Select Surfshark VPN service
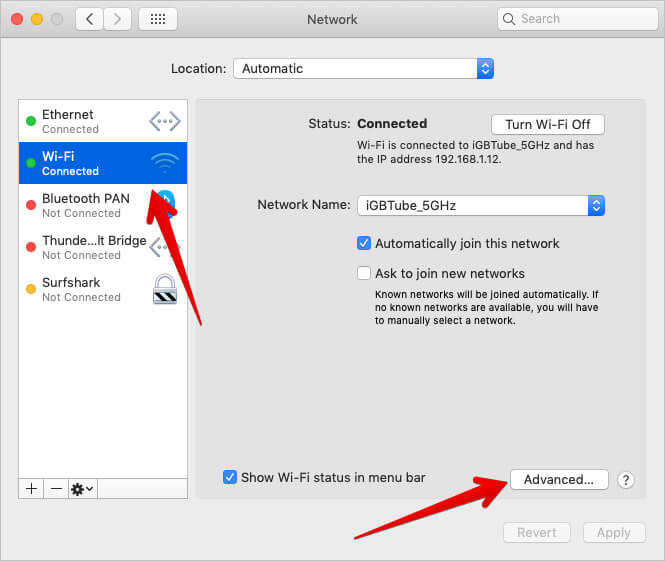 [x=103, y=289]
